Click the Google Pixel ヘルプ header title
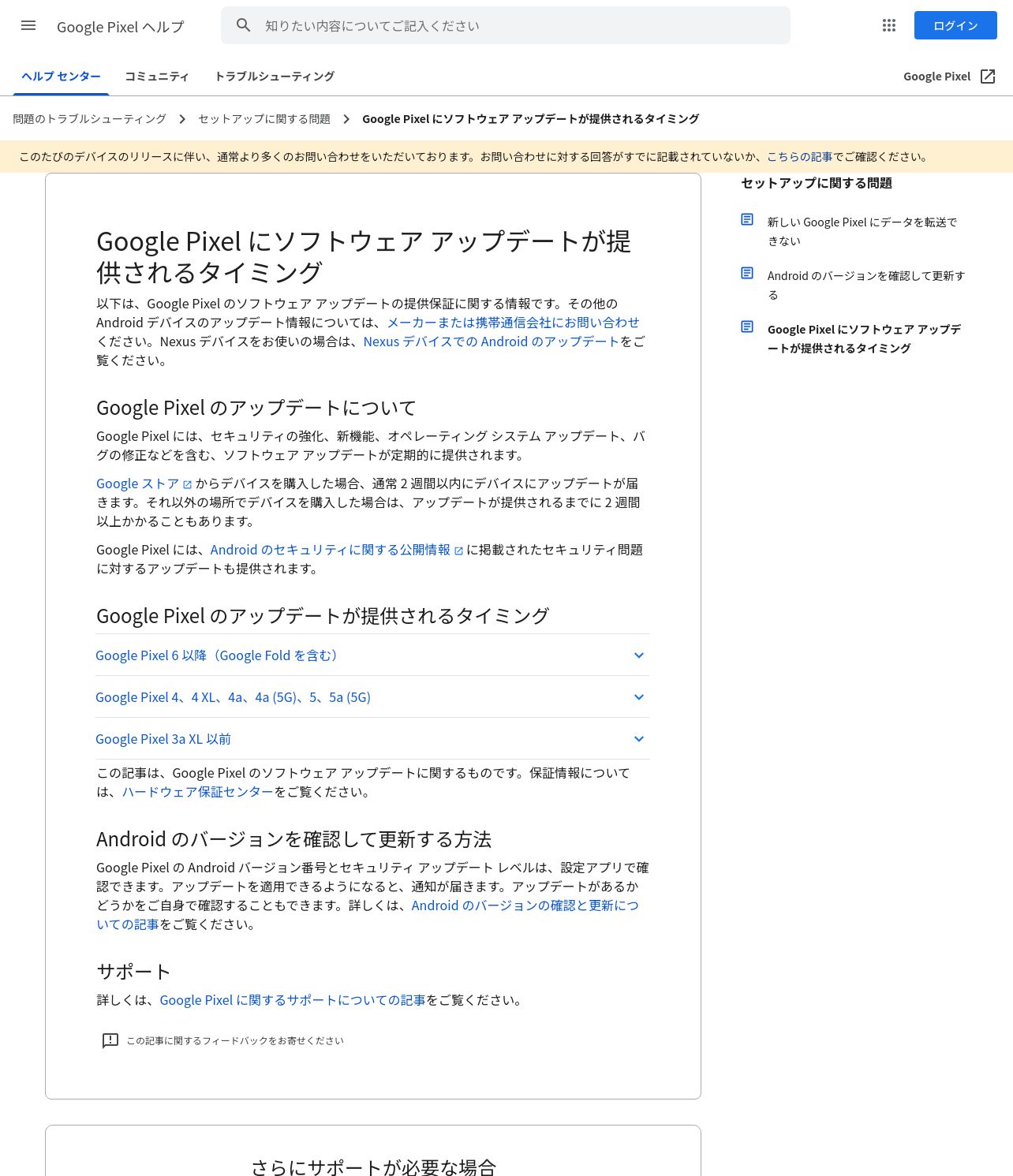This screenshot has width=1013, height=1176. coord(121,27)
